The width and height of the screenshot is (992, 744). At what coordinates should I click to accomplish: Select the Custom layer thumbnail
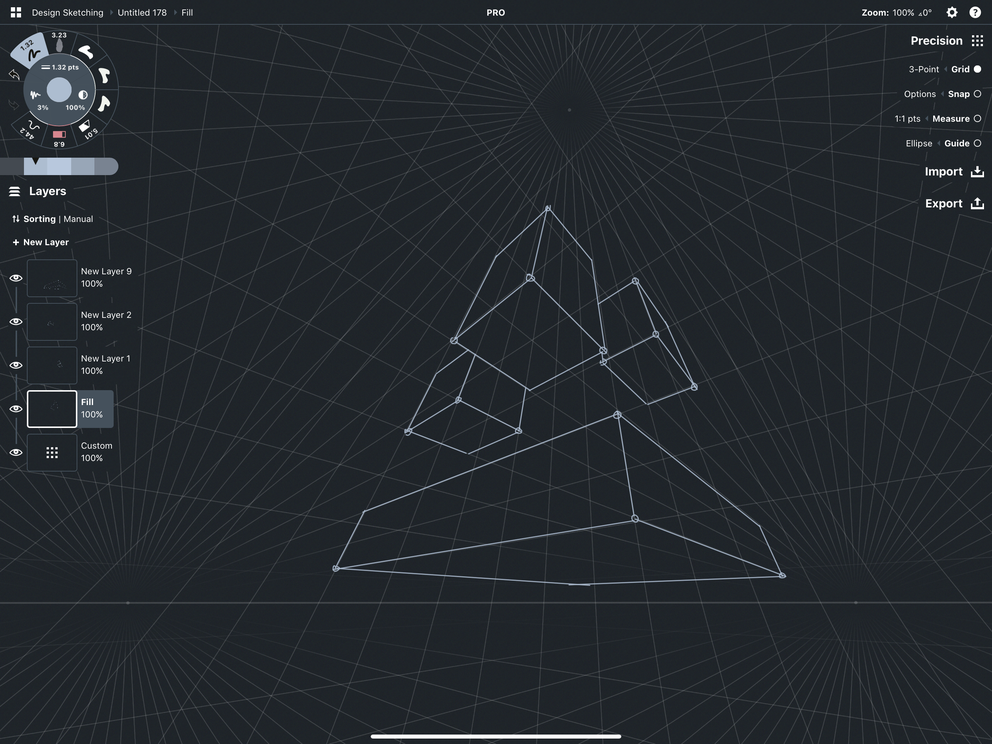[51, 451]
